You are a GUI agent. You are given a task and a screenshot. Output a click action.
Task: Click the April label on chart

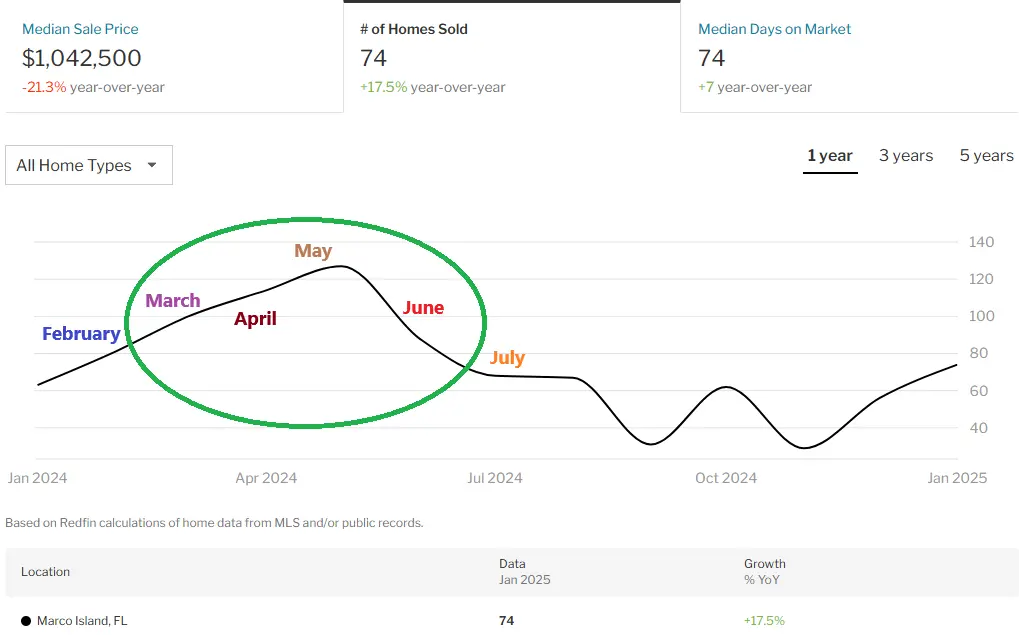point(255,319)
